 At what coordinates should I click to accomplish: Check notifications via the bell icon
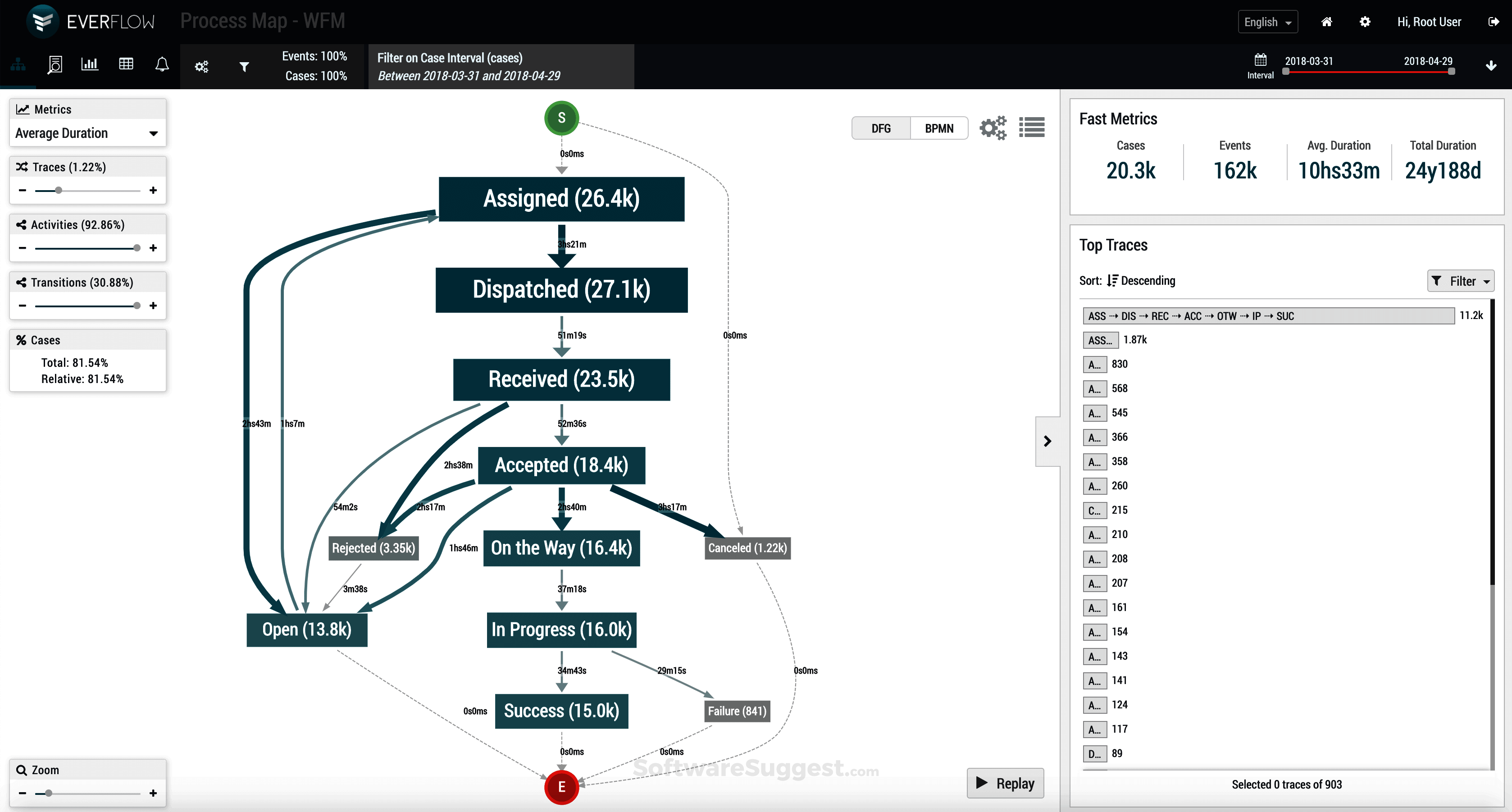pyautogui.click(x=162, y=64)
